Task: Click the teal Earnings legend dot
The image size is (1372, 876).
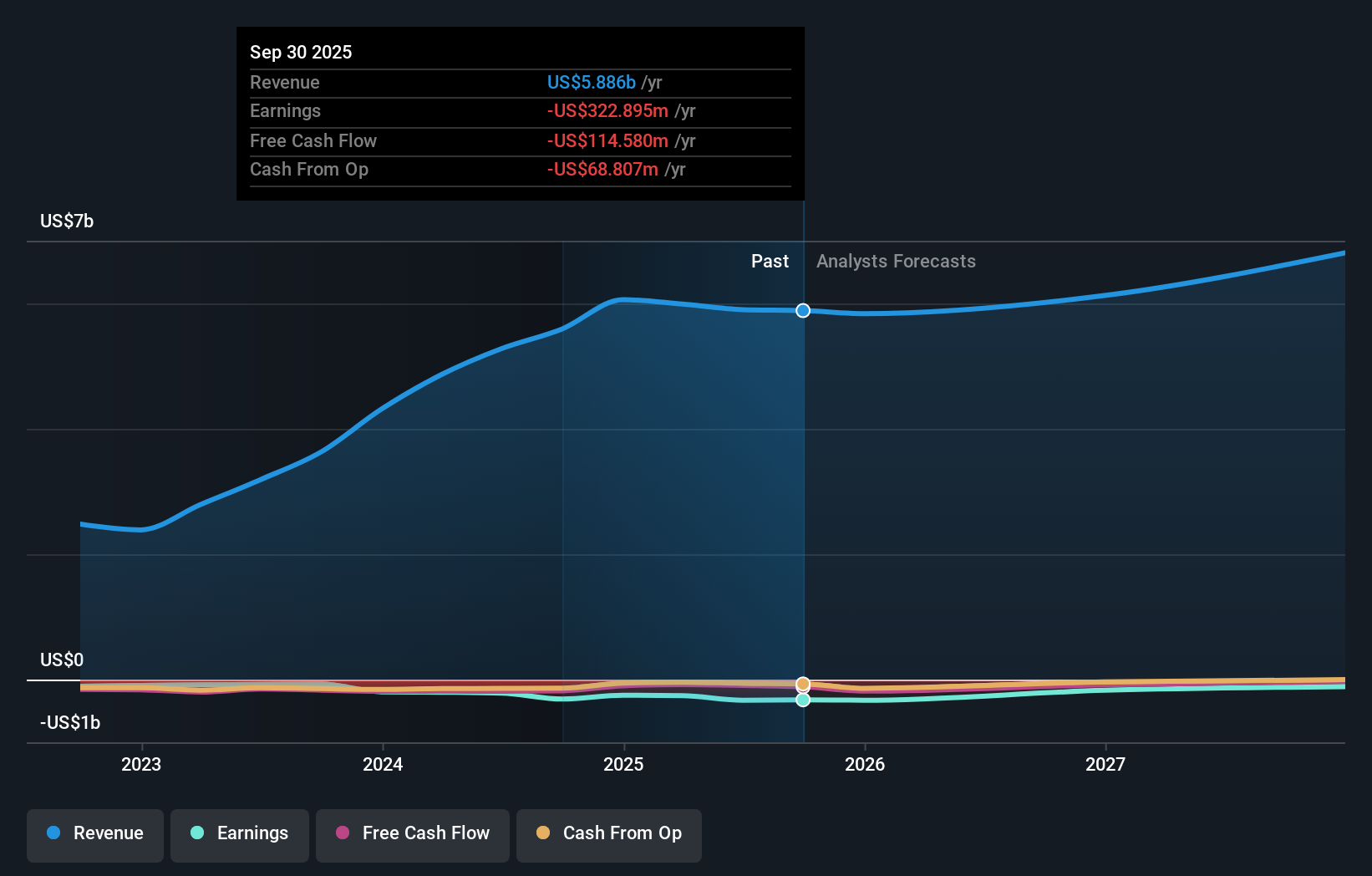Action: coord(196,833)
